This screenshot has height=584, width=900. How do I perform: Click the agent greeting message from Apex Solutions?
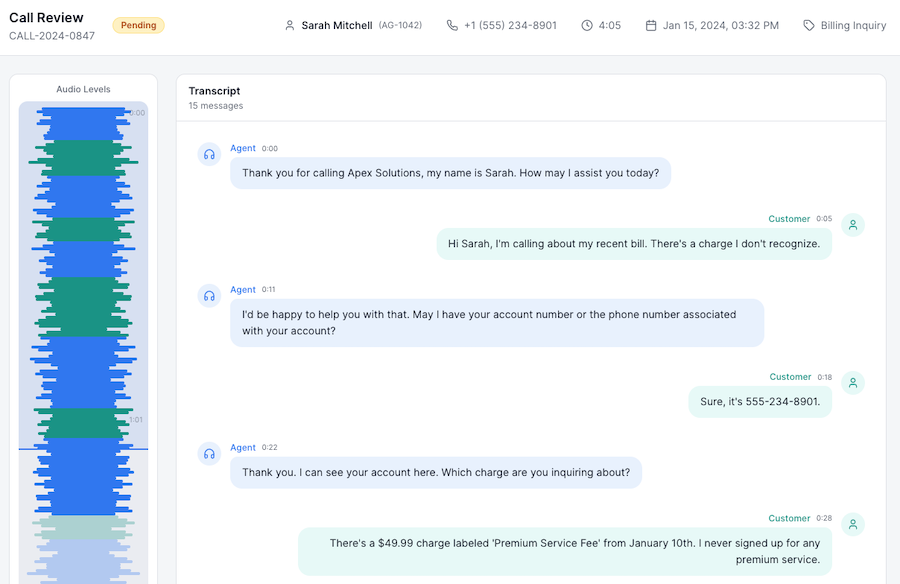pyautogui.click(x=450, y=173)
